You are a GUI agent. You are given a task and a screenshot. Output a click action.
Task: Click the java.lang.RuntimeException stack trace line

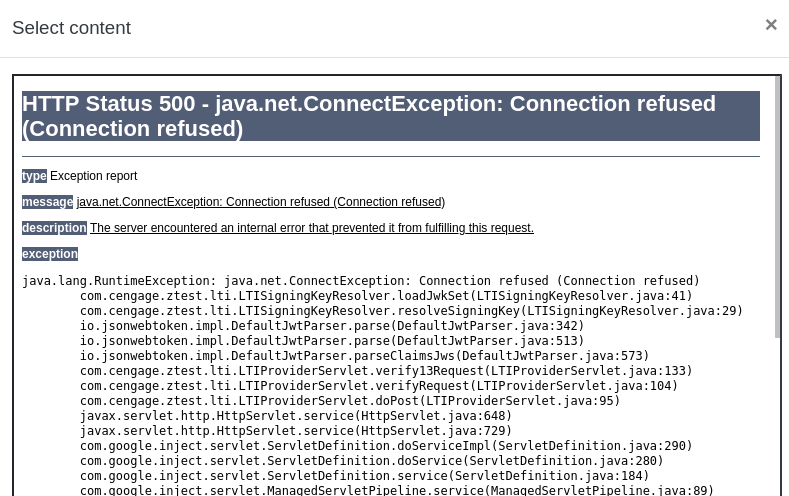(x=361, y=281)
